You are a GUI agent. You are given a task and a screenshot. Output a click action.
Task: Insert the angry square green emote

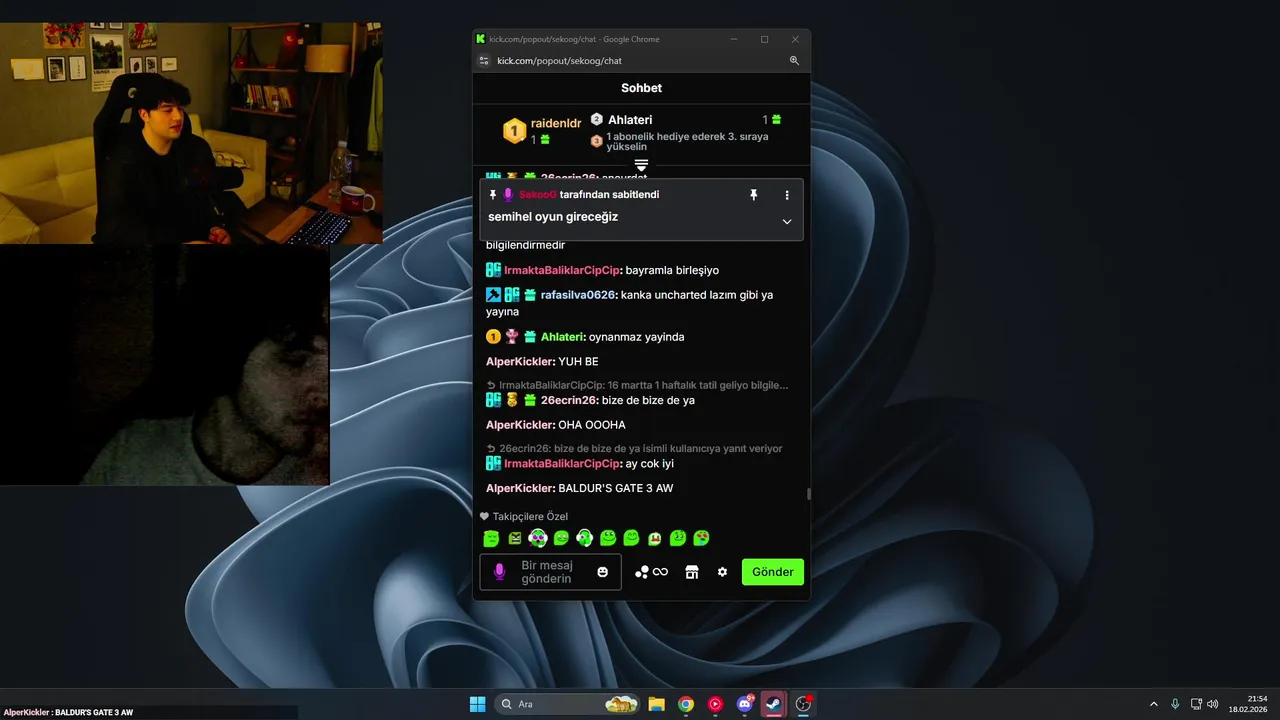tap(515, 539)
